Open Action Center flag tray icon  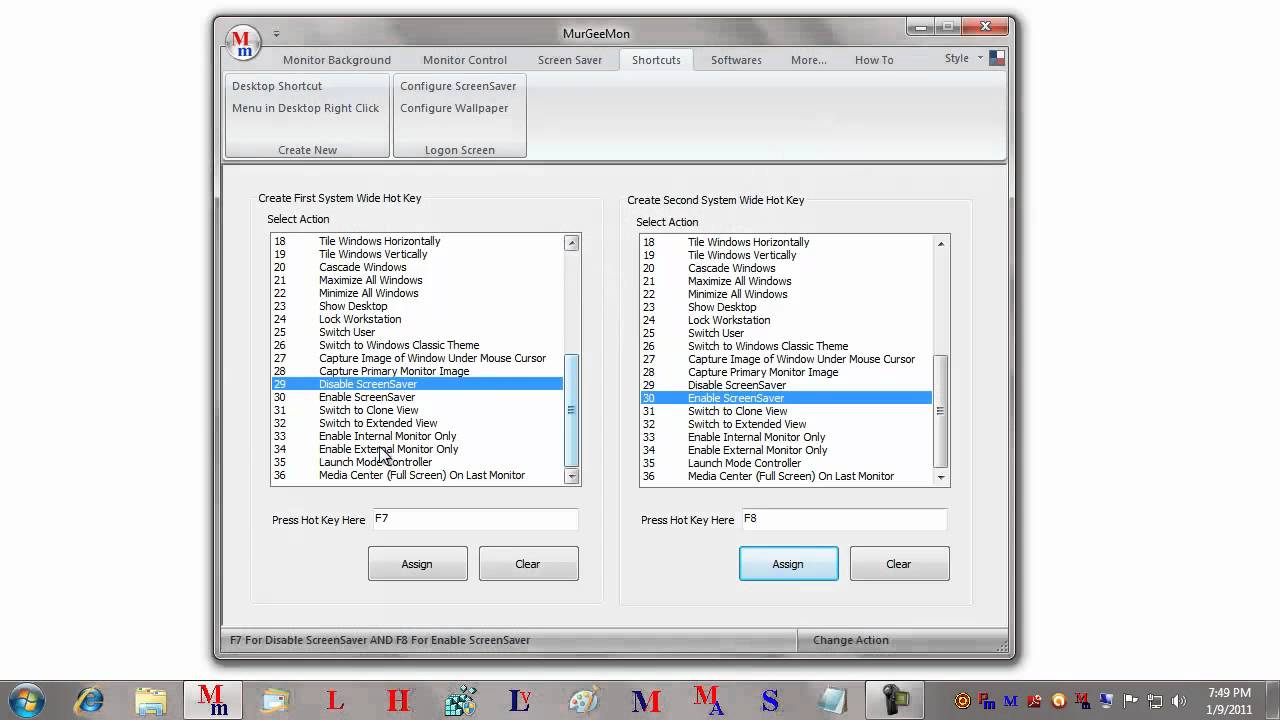tap(1131, 701)
